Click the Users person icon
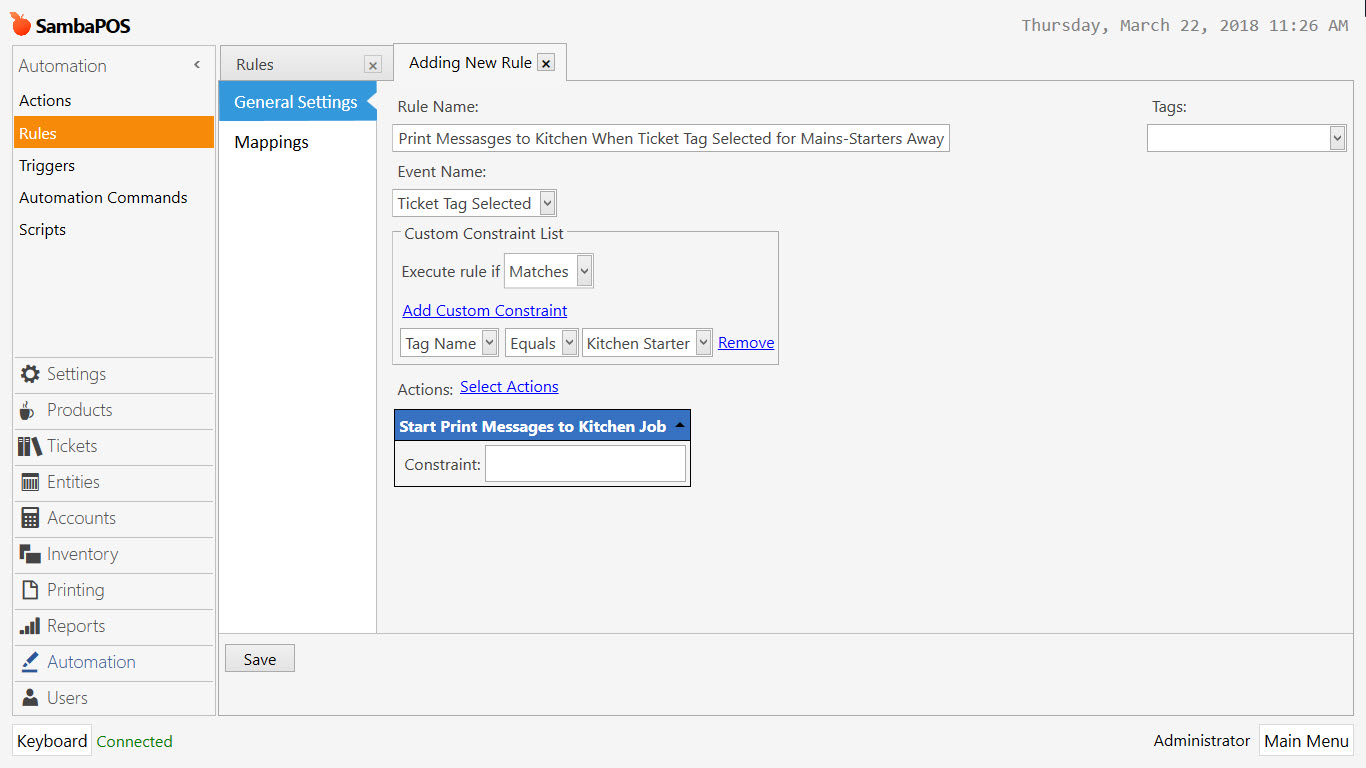Viewport: 1366px width, 768px height. coord(30,698)
